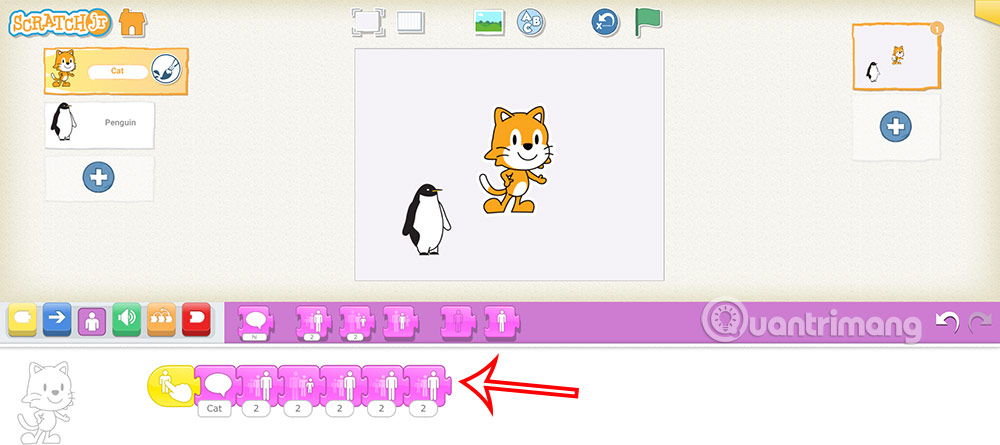Add a new page with the plus button

pos(896,126)
